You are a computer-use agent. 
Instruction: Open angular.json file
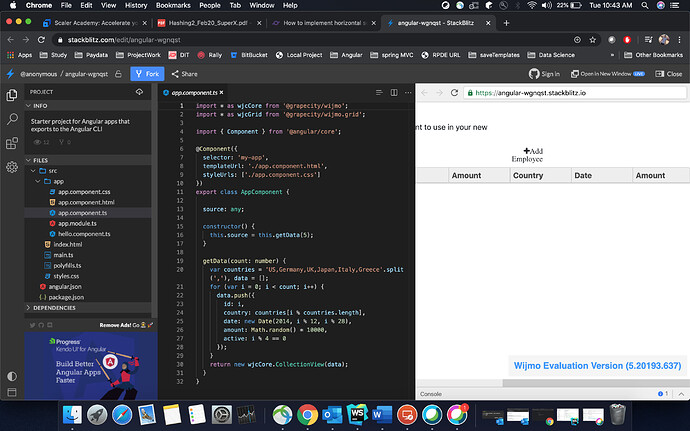pos(65,287)
